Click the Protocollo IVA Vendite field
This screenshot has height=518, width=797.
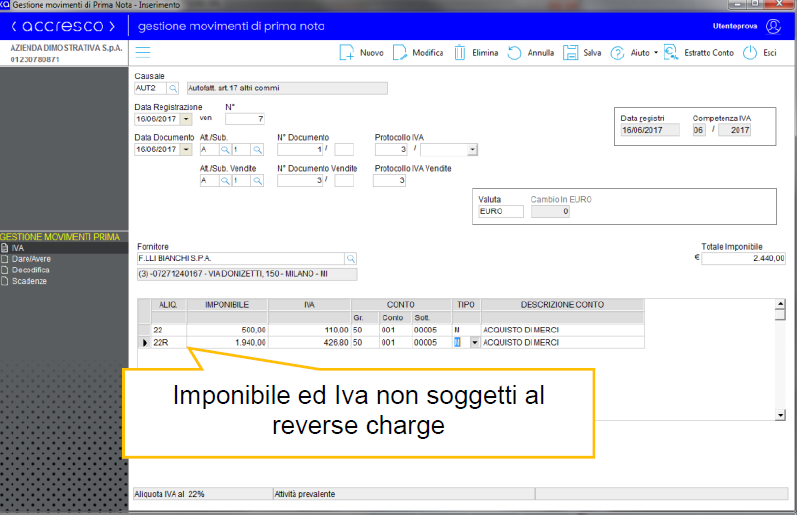(390, 180)
